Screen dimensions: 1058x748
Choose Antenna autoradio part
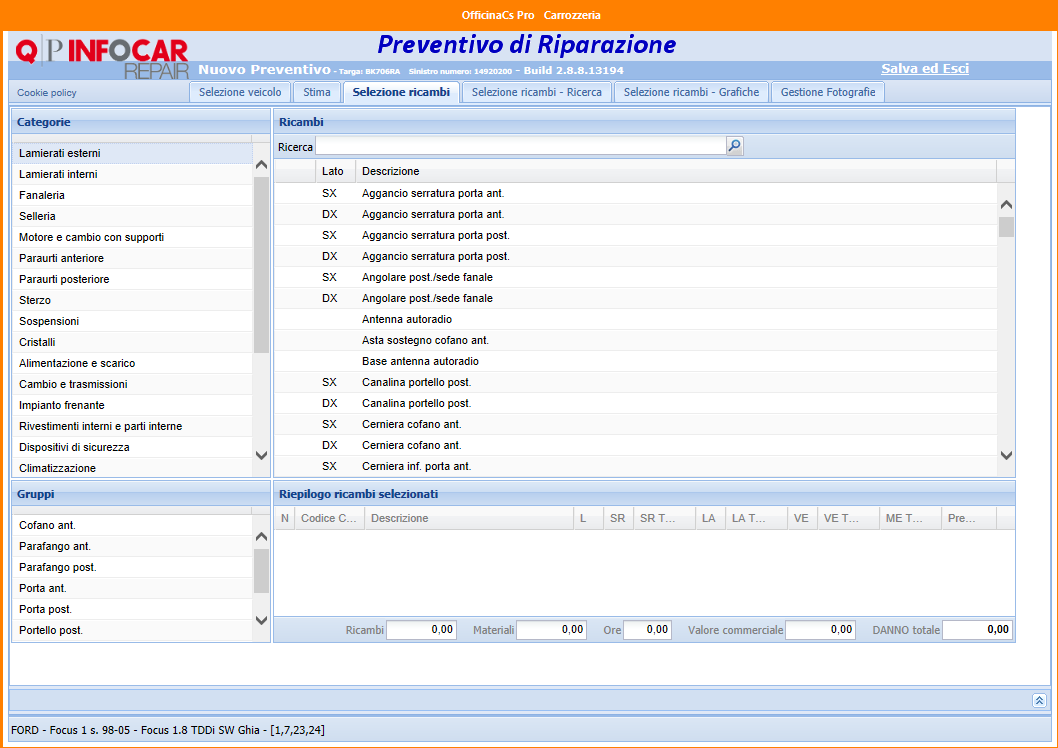click(x=636, y=318)
